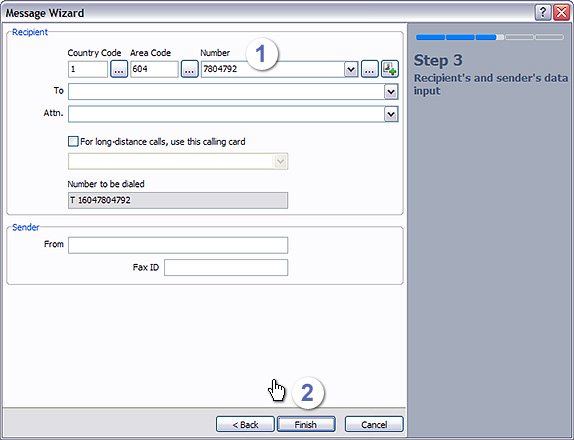Click the help question mark icon
Screen dimensions: 574x440
coord(543,13)
